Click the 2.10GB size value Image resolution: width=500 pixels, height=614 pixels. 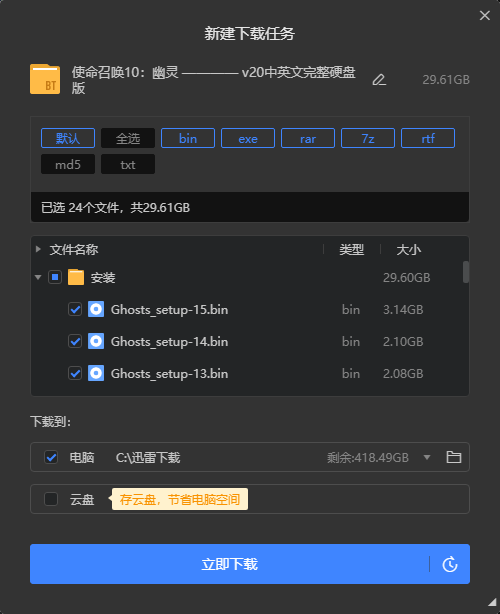pyautogui.click(x=403, y=342)
